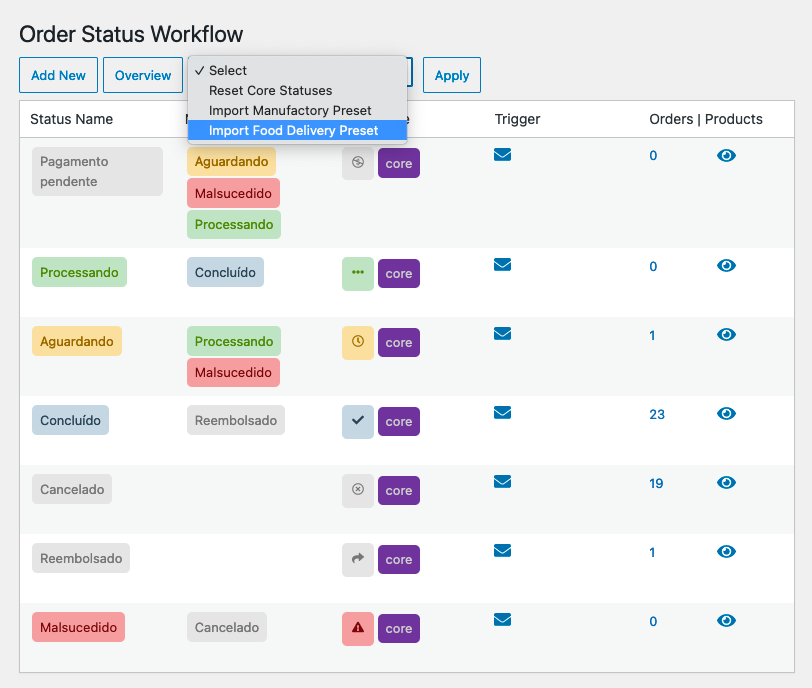Screen dimensions: 812x688
Task: Click Reembolsado next status of Concluído row
Action: pos(236,420)
